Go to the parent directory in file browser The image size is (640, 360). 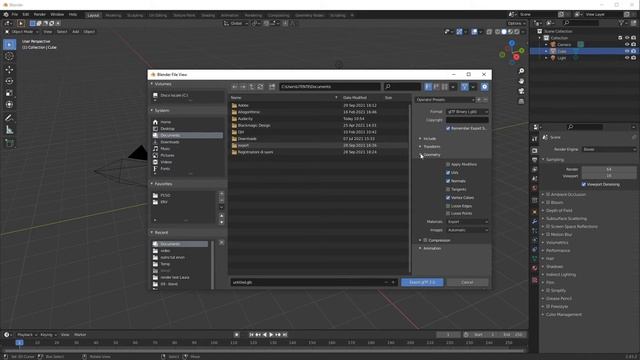tap(252, 87)
